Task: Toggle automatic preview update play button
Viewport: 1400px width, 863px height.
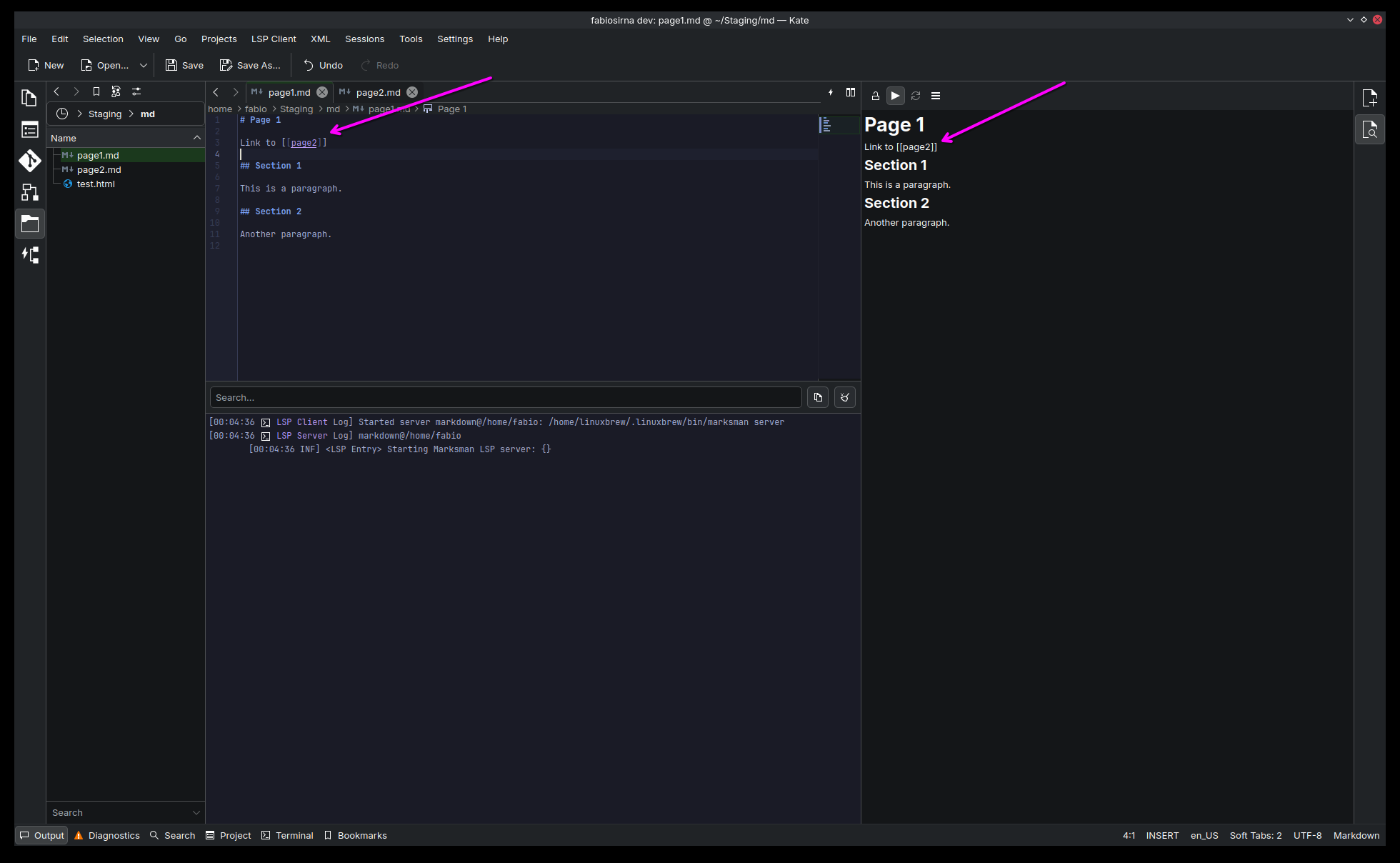Action: 895,96
